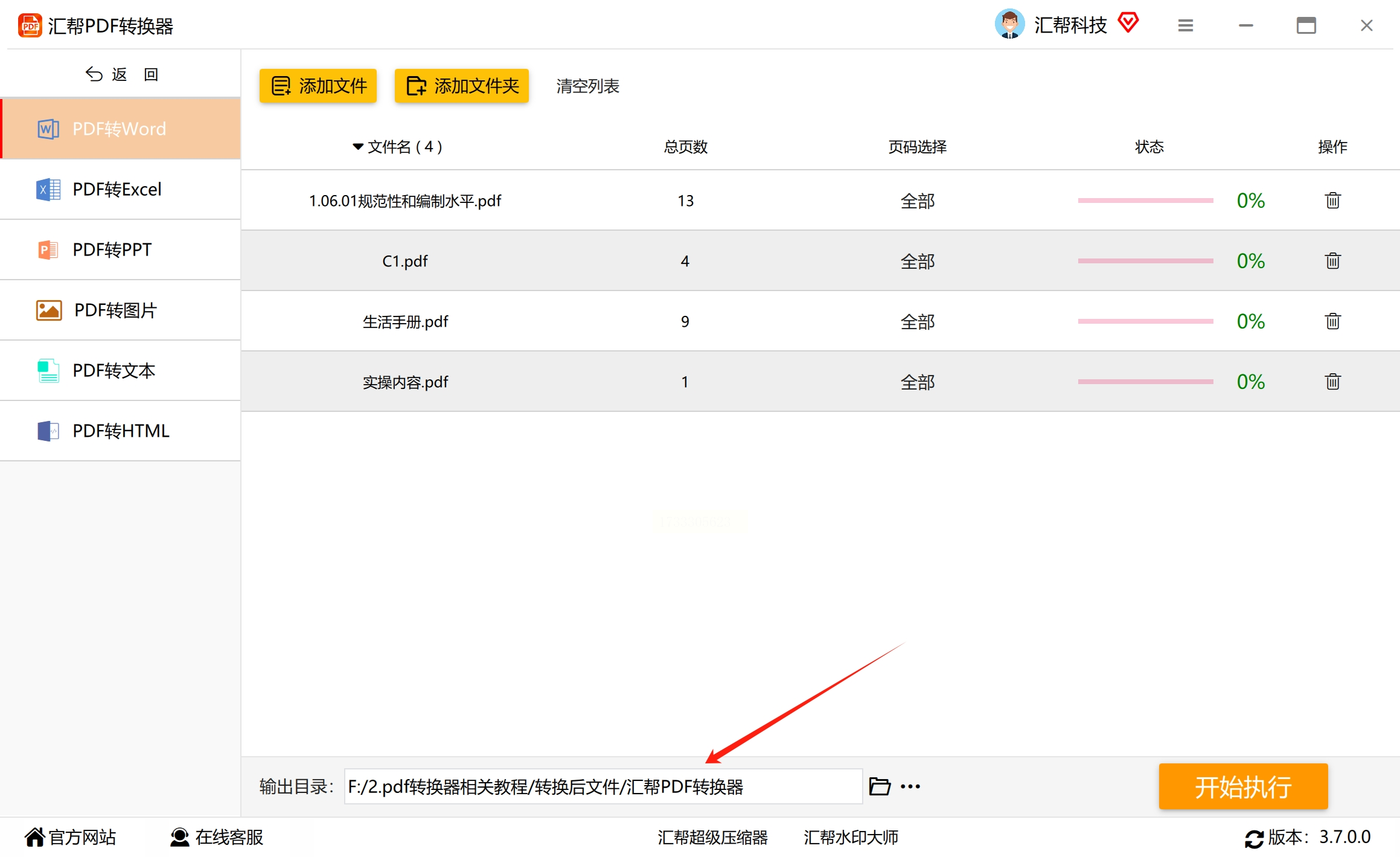Stay on the PDF转Word tab
This screenshot has width=1400, height=857.
coord(118,129)
